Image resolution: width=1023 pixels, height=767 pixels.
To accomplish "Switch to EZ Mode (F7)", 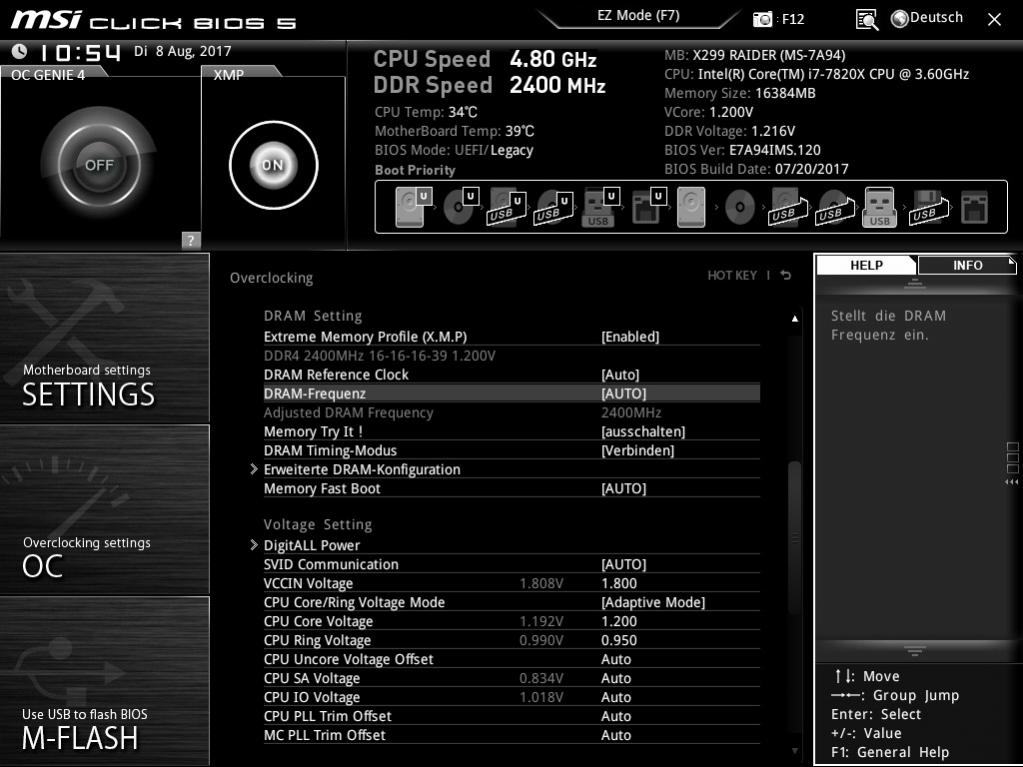I will 638,16.
